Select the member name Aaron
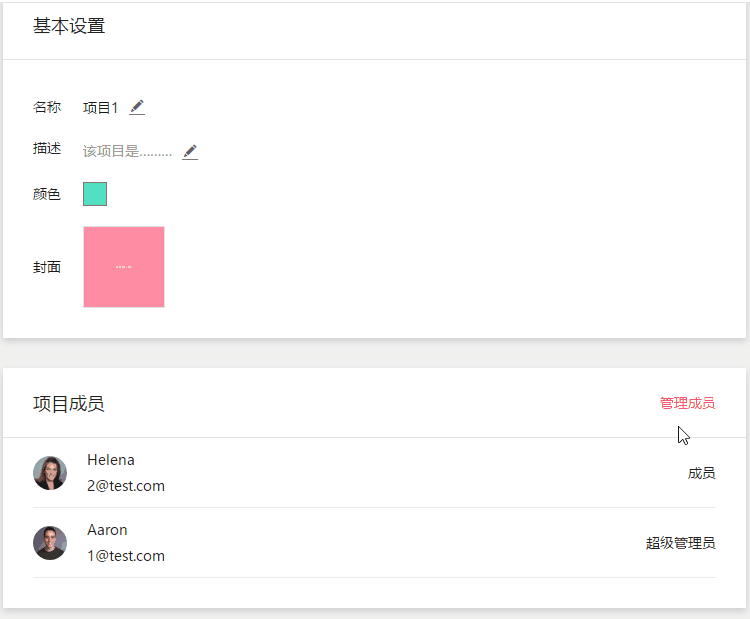 pos(107,530)
